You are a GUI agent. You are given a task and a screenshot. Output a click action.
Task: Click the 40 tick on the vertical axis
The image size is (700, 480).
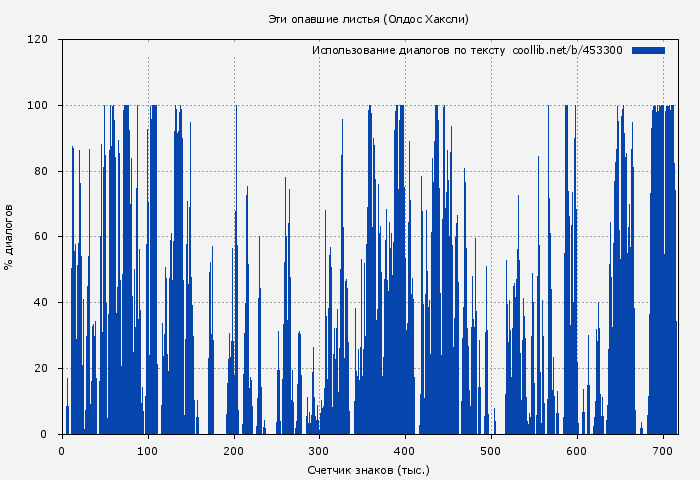(x=41, y=302)
